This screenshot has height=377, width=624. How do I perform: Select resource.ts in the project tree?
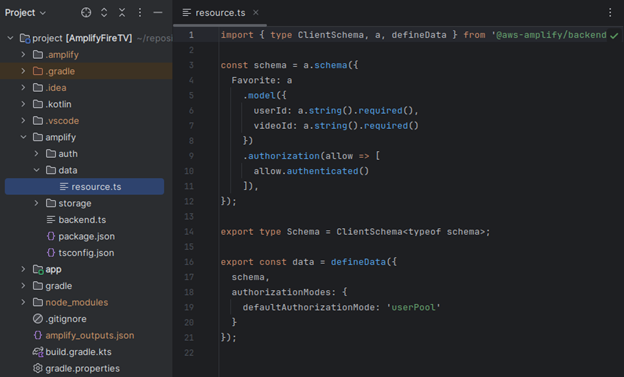(x=84, y=186)
